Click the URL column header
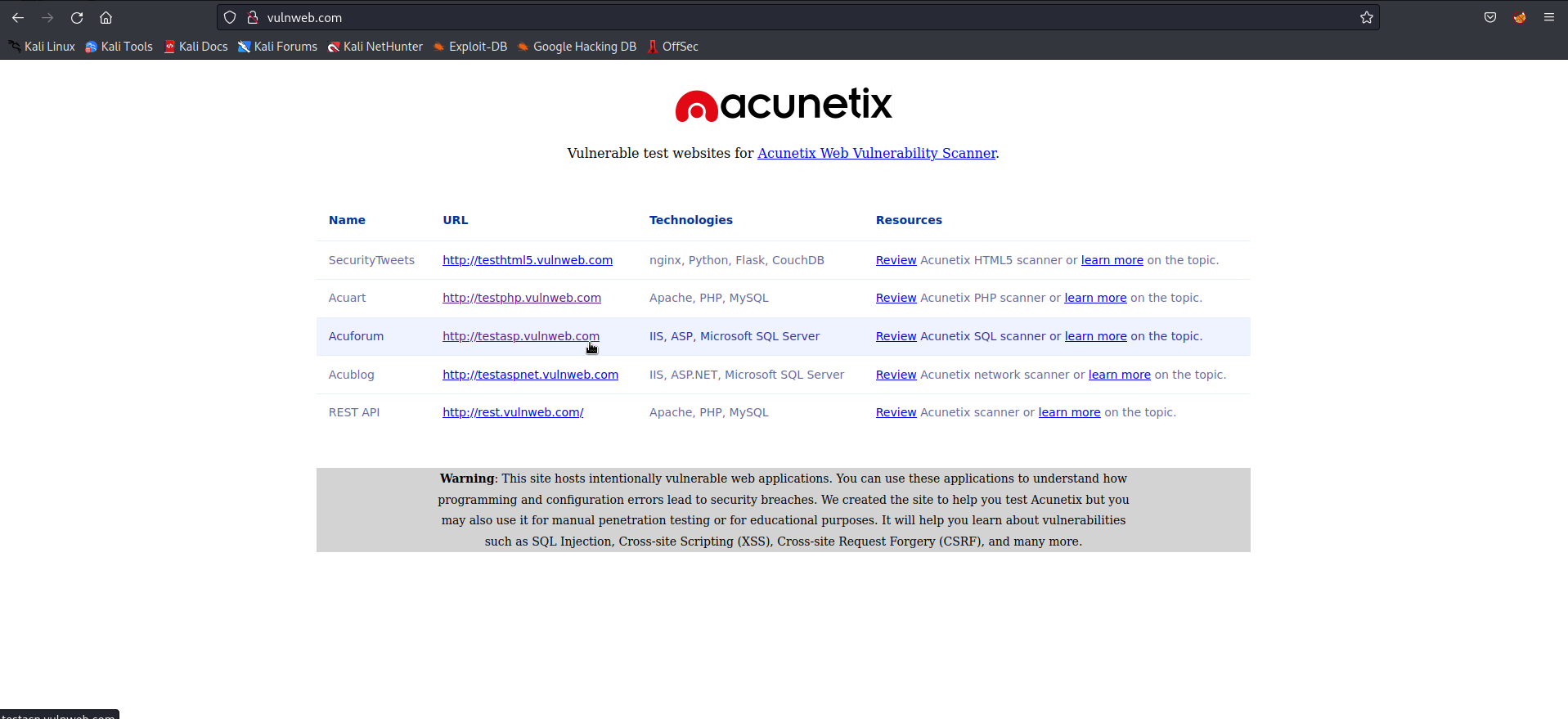 click(x=456, y=220)
